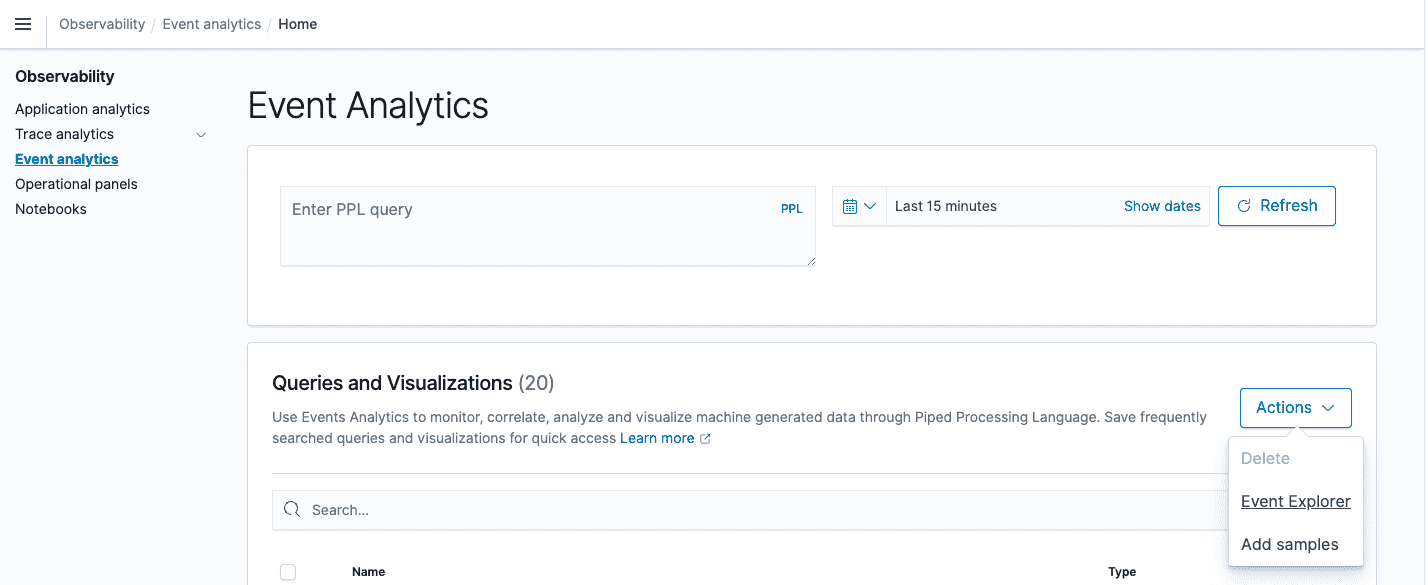Click the Refresh button

(1277, 205)
